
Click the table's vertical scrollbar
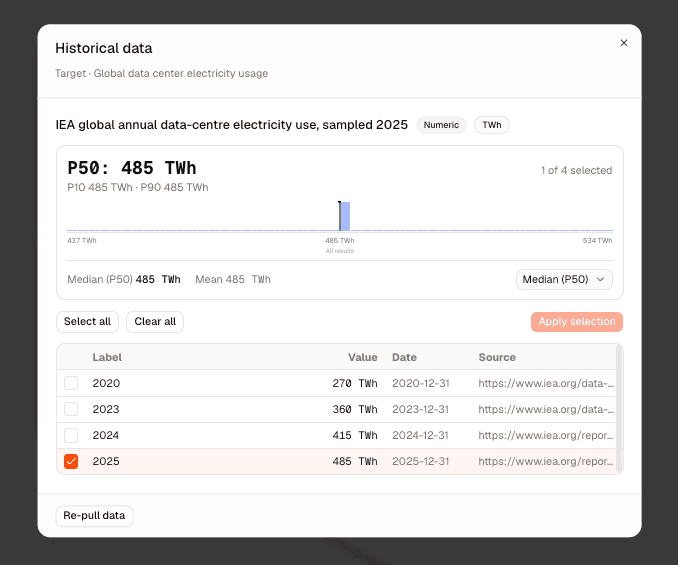[x=619, y=408]
